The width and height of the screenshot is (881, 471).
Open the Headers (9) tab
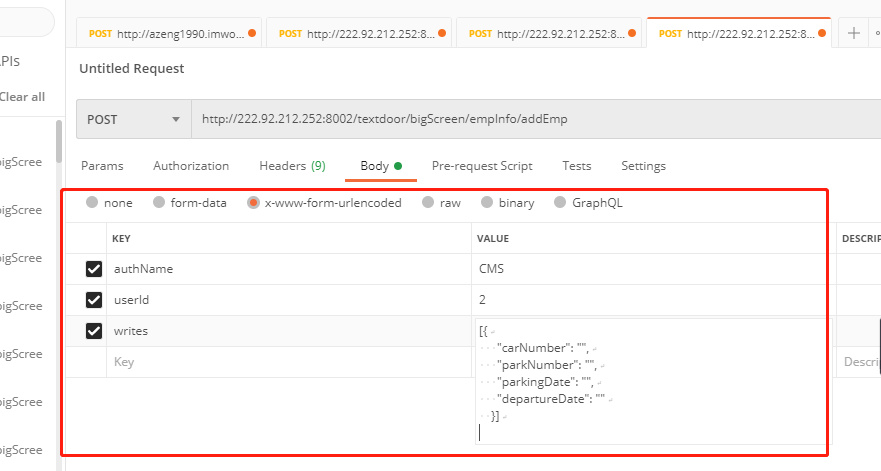tap(292, 166)
